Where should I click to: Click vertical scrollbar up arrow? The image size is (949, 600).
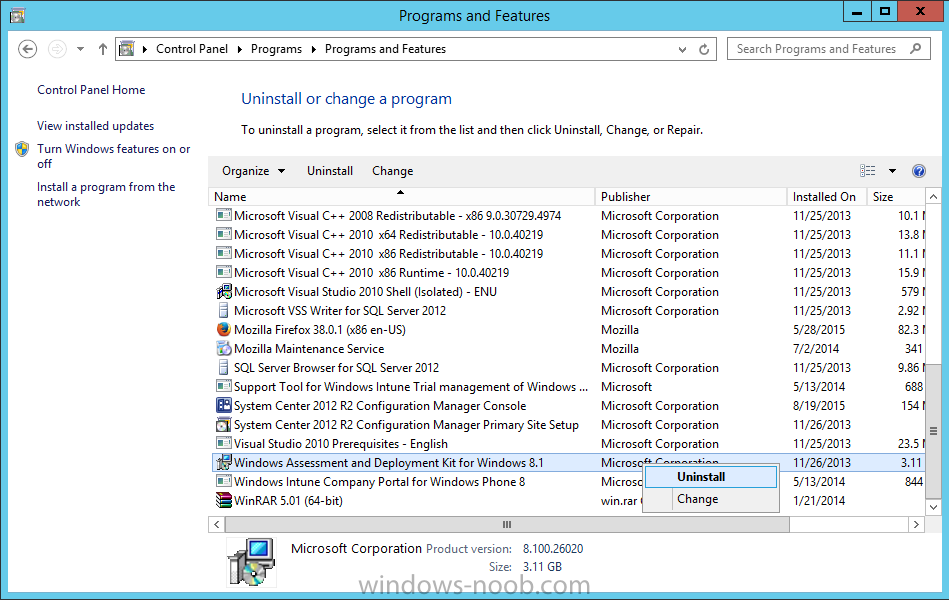tap(933, 197)
